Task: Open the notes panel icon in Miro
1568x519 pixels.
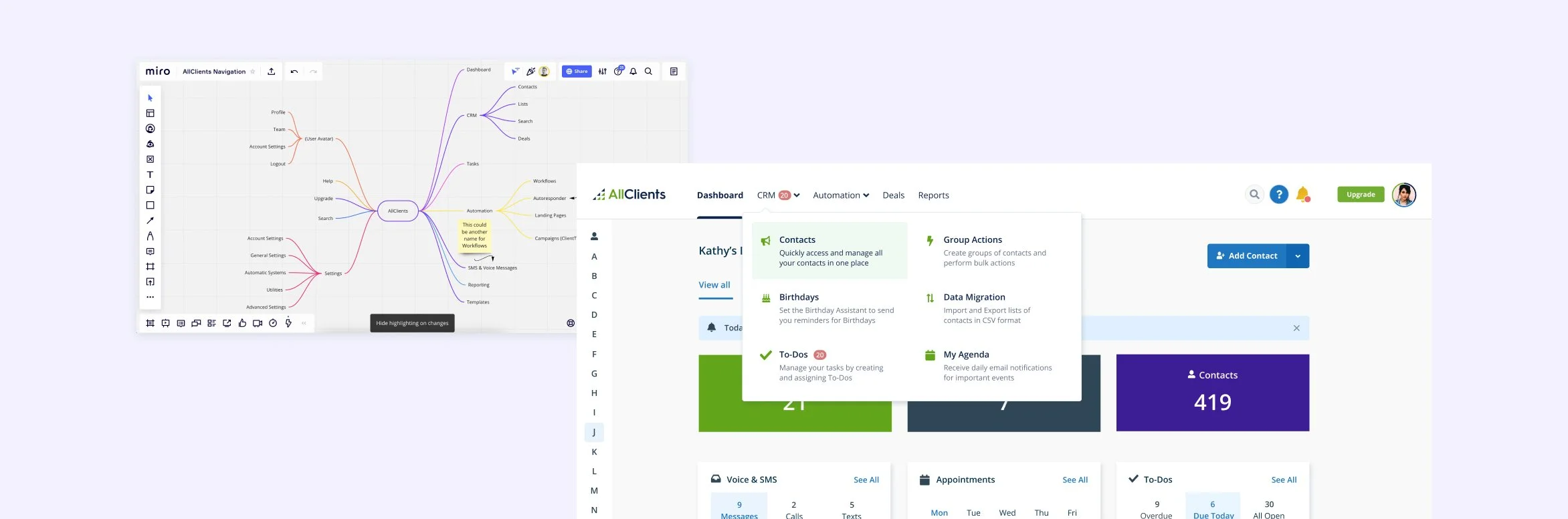Action: coord(674,72)
